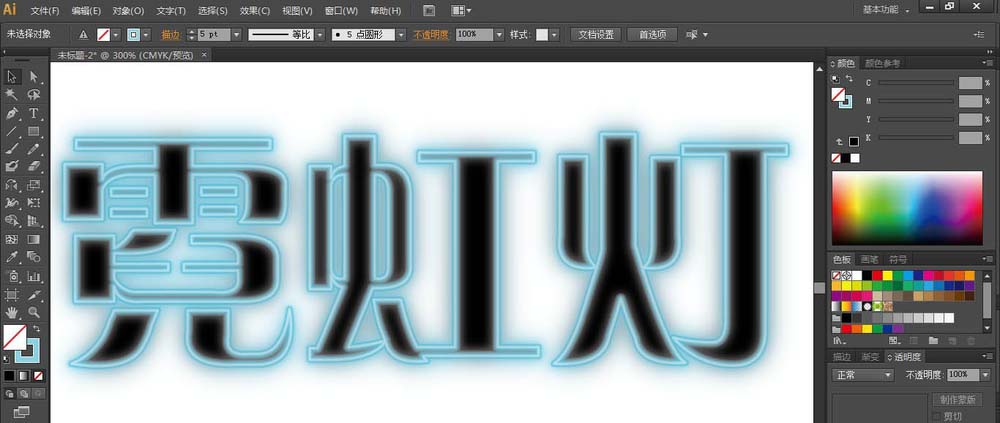Open the 对象(O) menu

(x=128, y=11)
